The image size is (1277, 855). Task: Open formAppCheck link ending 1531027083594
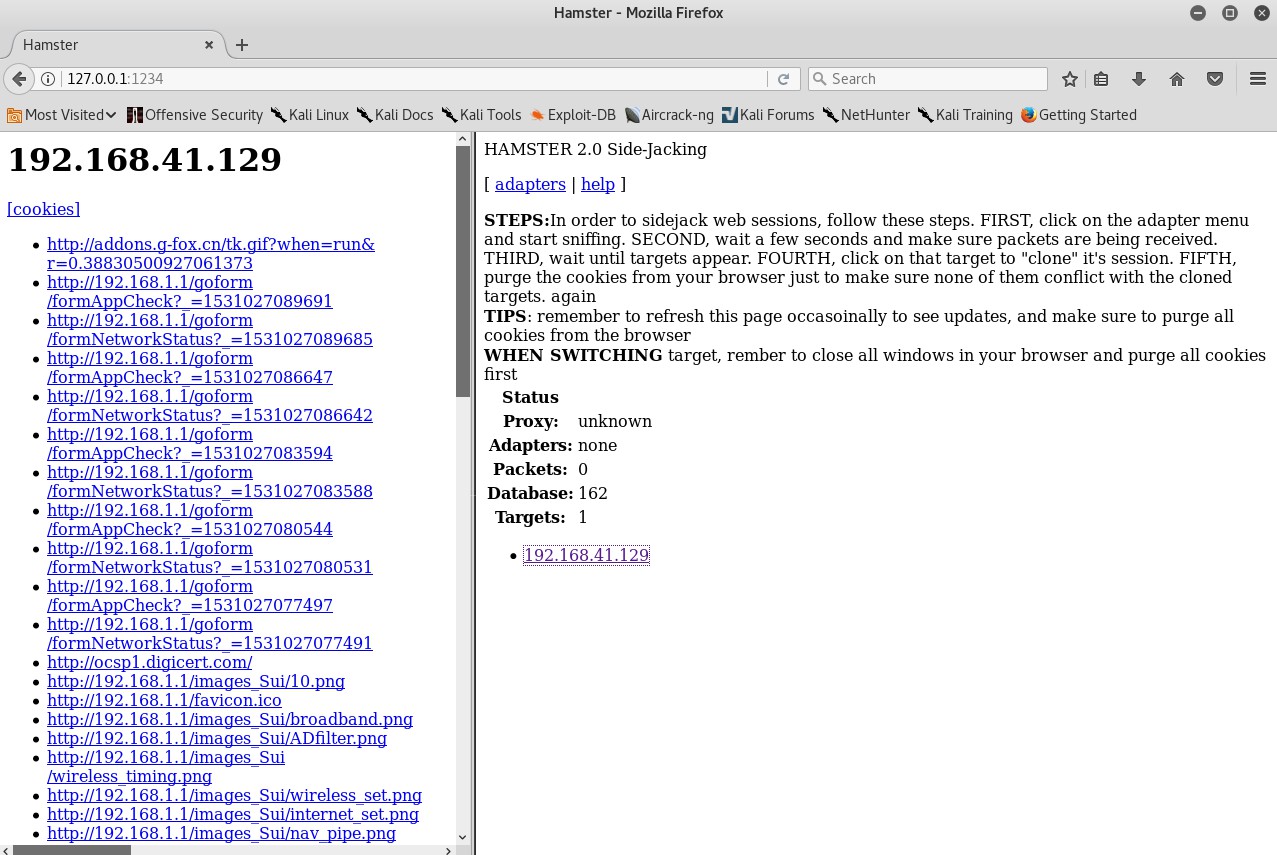coord(190,444)
